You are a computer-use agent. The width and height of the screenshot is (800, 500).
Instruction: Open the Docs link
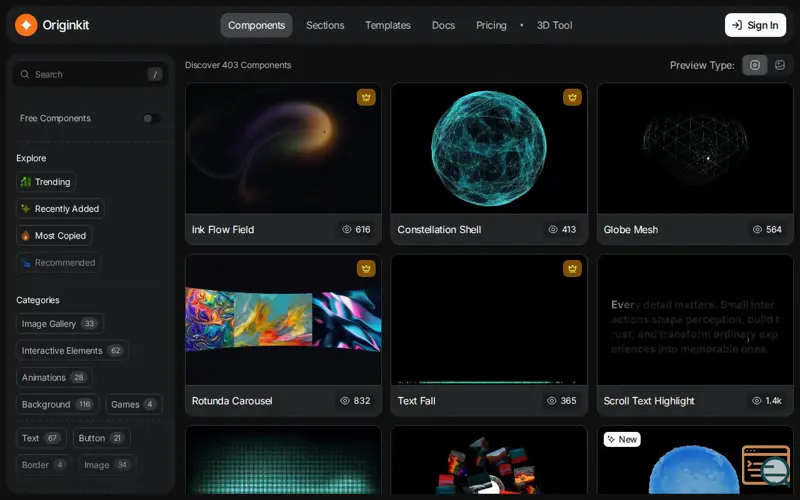coord(443,25)
